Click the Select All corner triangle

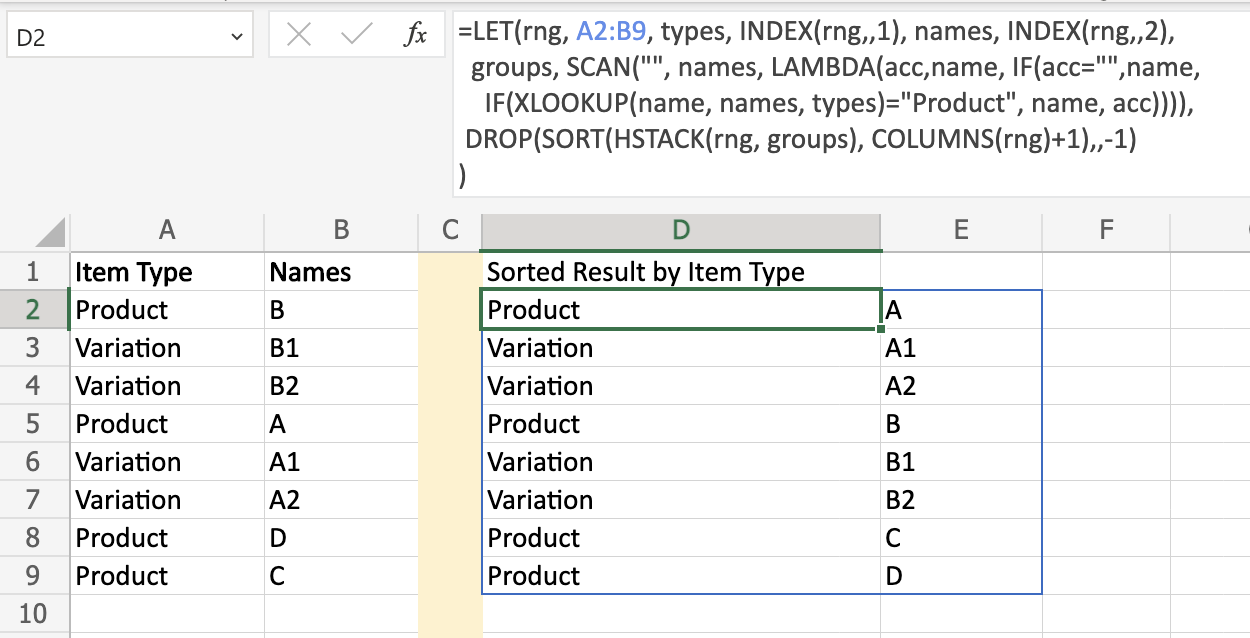click(x=51, y=233)
